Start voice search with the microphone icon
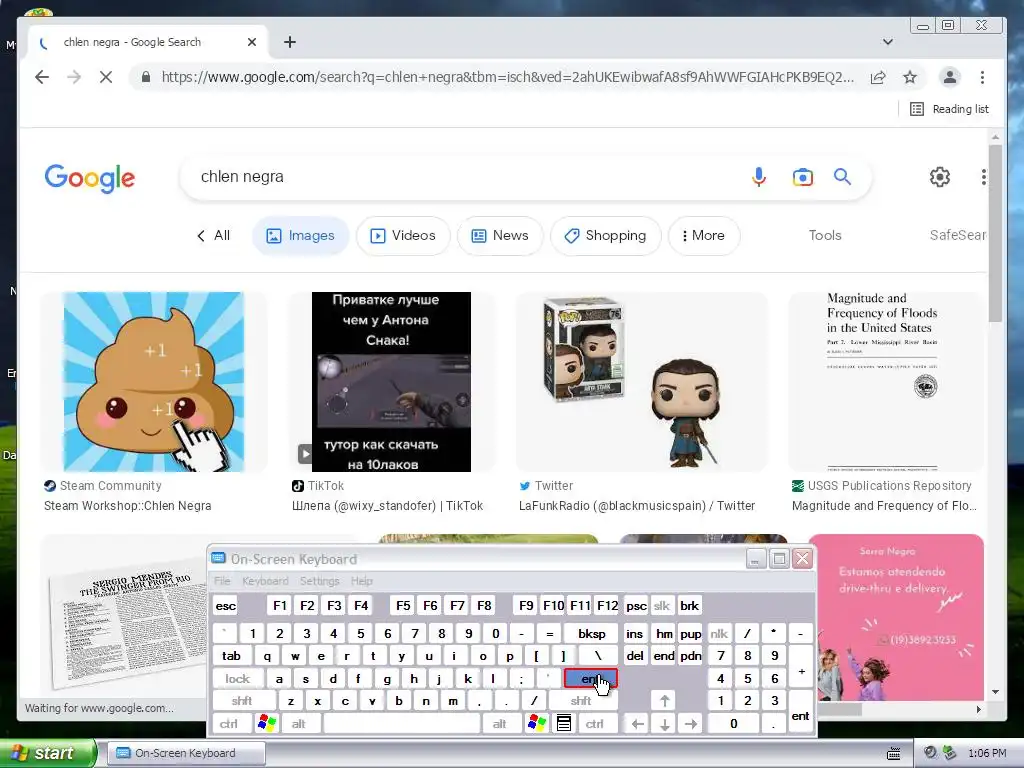The width and height of the screenshot is (1024, 768). (x=758, y=177)
